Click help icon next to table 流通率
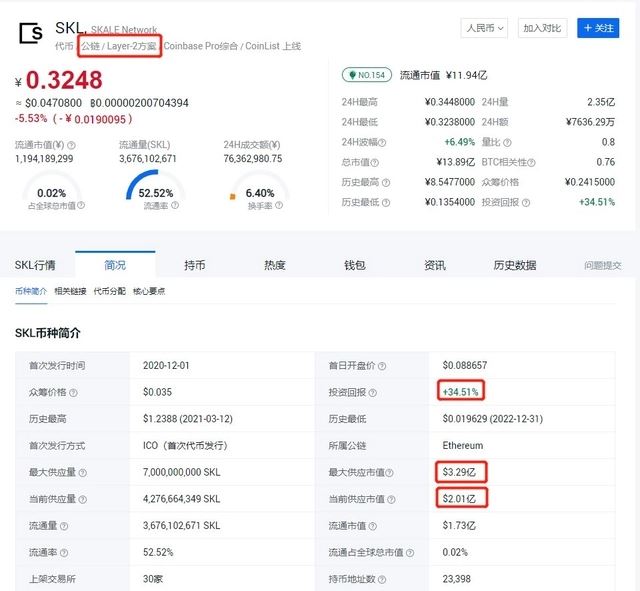The image size is (640, 591). point(64,553)
